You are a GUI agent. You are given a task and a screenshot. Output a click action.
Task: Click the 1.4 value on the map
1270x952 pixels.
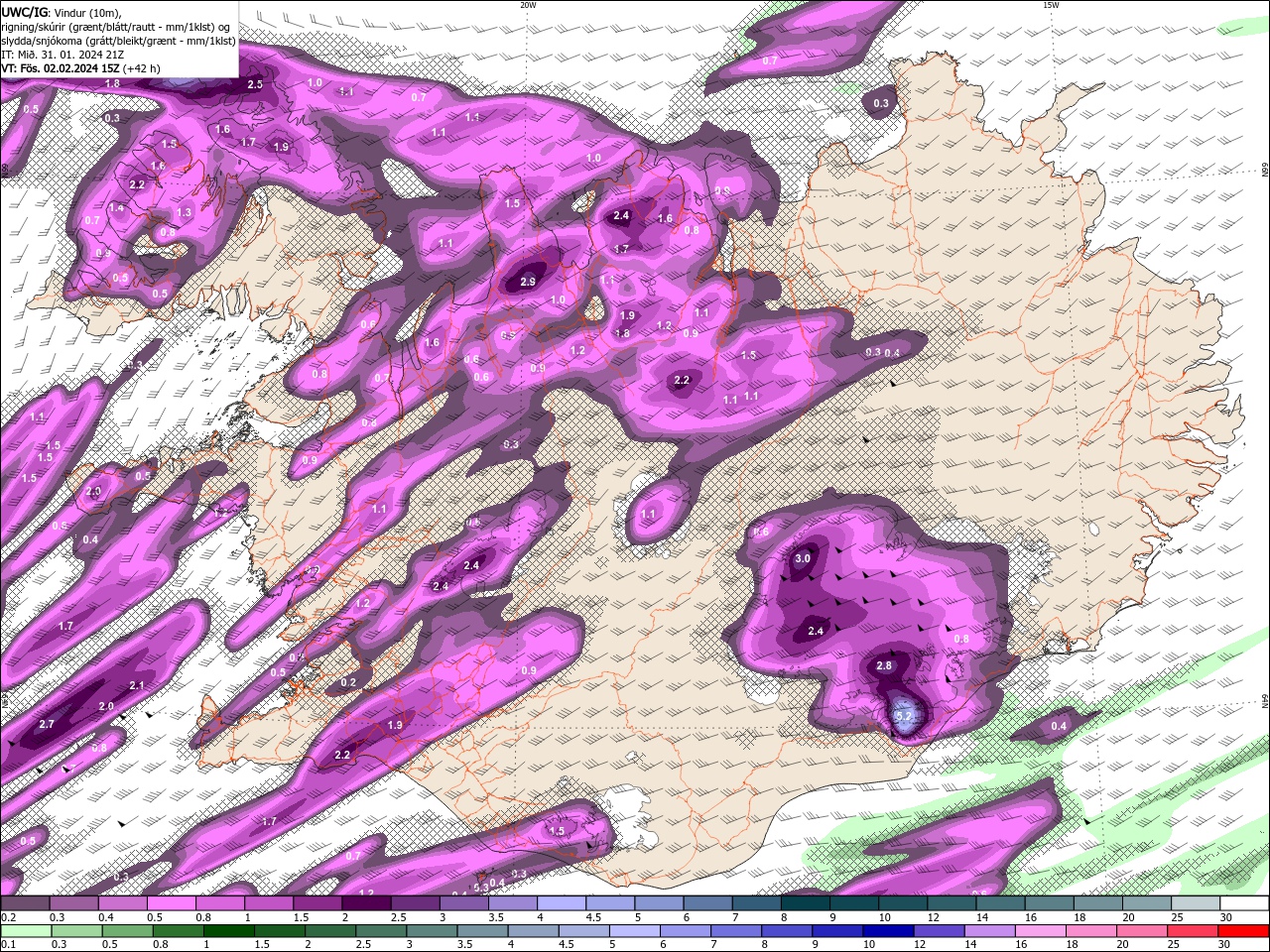[x=117, y=208]
